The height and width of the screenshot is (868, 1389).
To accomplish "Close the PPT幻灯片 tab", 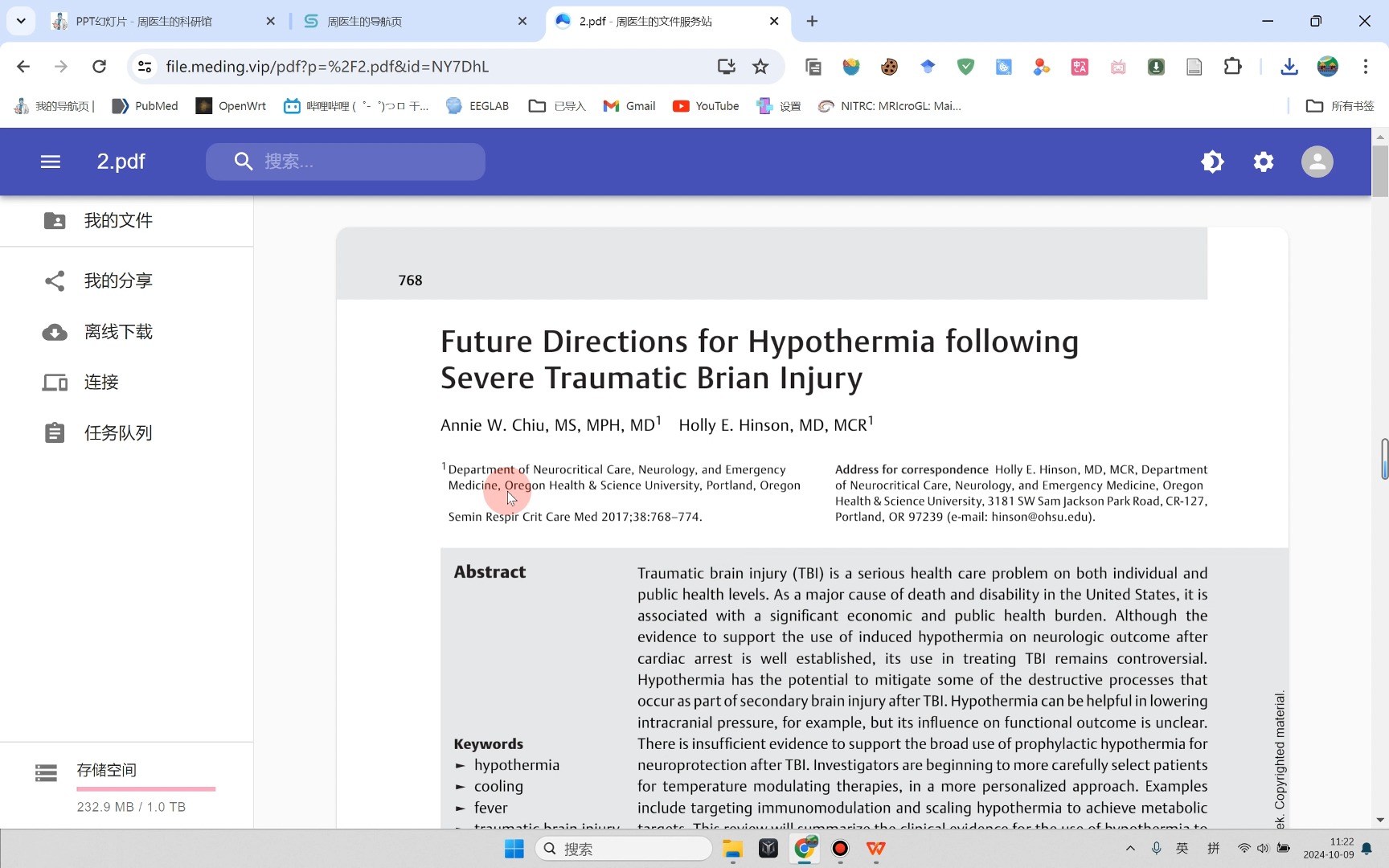I will tap(270, 22).
